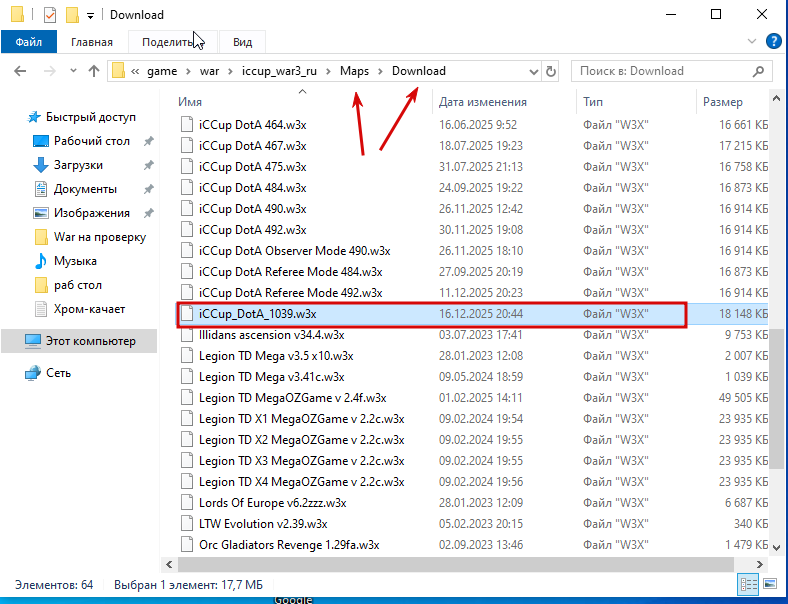Refresh the Download folder view
Image resolution: width=788 pixels, height=604 pixels.
pos(551,71)
